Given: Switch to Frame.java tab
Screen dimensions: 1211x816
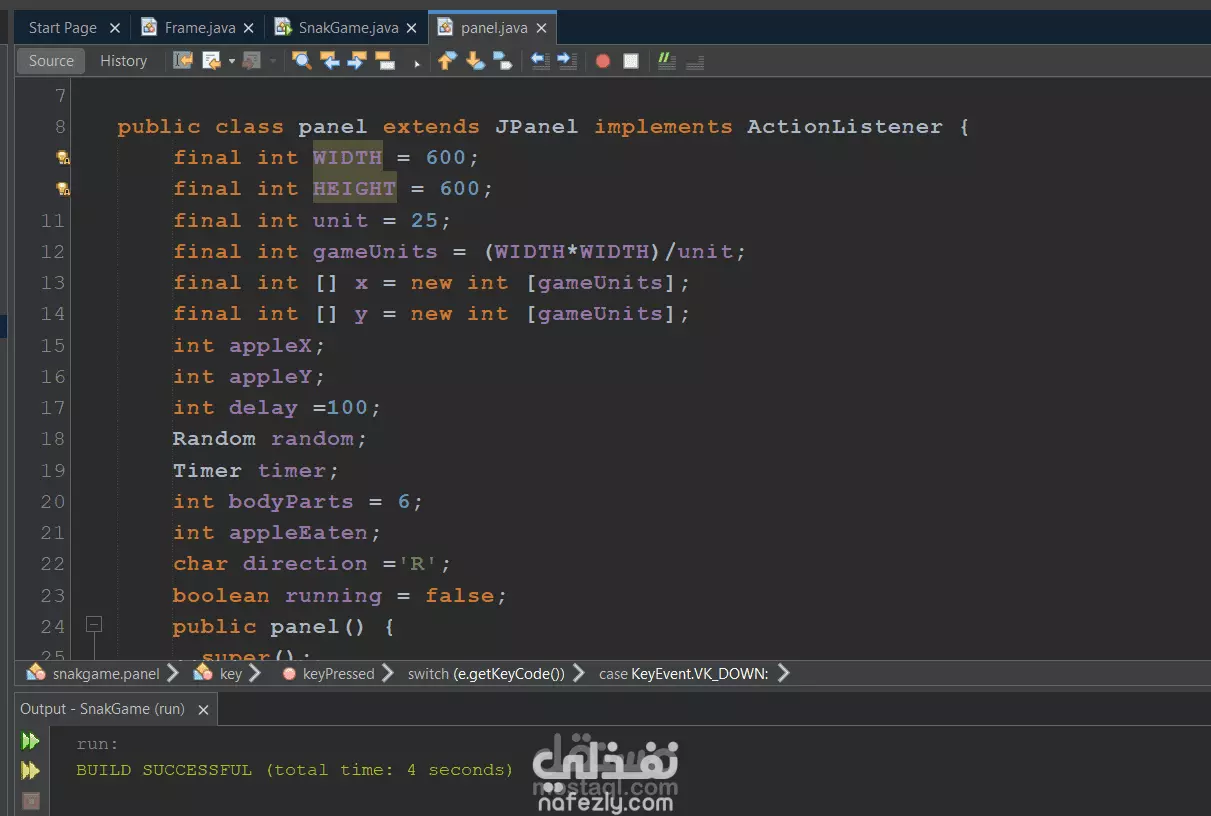Looking at the screenshot, I should tap(200, 28).
